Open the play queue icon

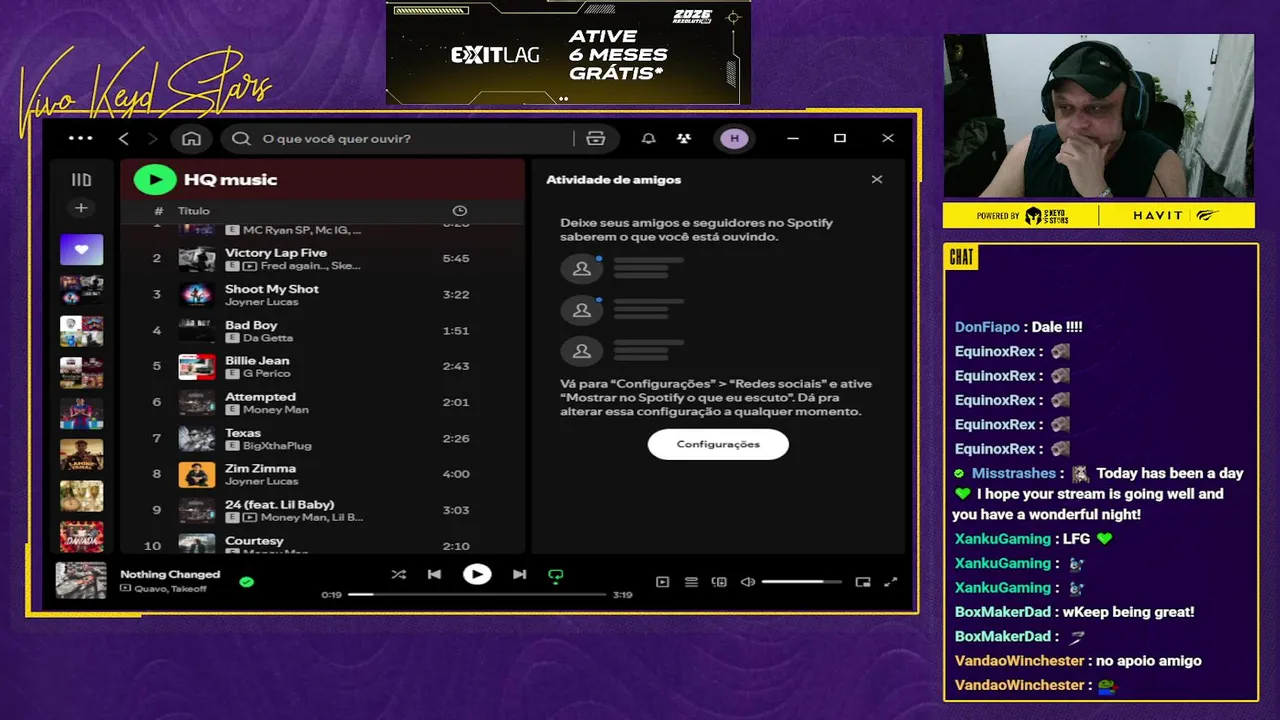click(691, 582)
